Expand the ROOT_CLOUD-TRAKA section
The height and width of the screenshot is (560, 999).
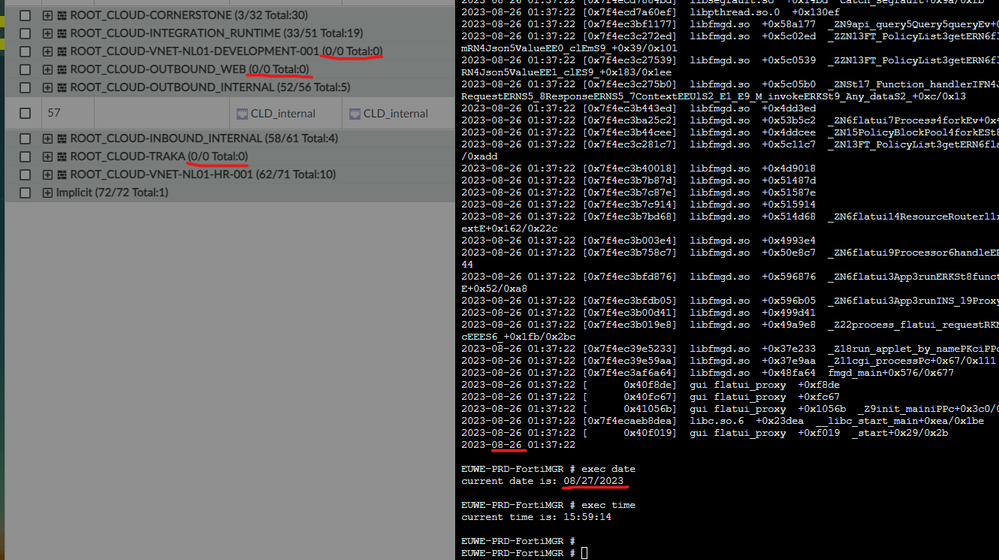[x=47, y=157]
